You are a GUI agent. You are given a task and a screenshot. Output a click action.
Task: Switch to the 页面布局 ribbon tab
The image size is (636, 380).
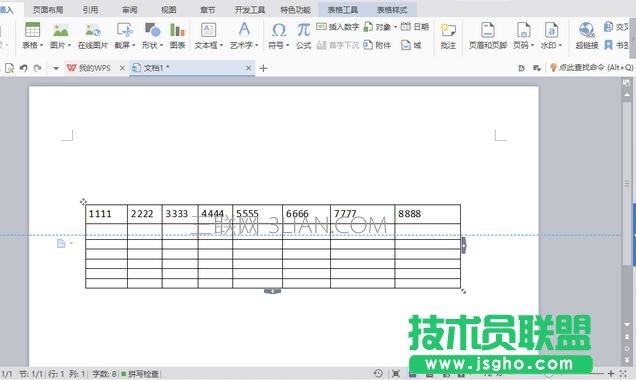pos(48,10)
